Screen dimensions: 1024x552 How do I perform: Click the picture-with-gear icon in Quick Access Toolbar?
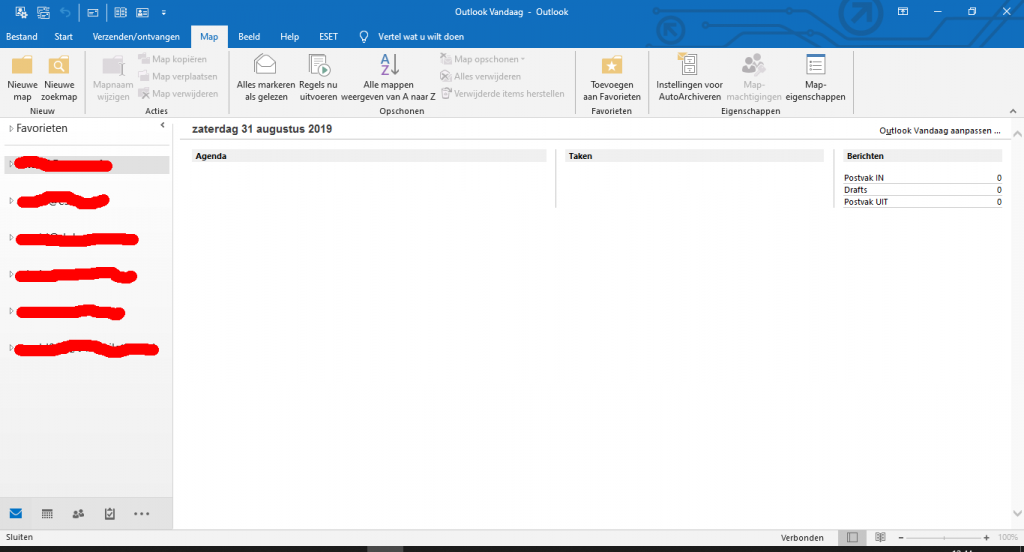(21, 12)
